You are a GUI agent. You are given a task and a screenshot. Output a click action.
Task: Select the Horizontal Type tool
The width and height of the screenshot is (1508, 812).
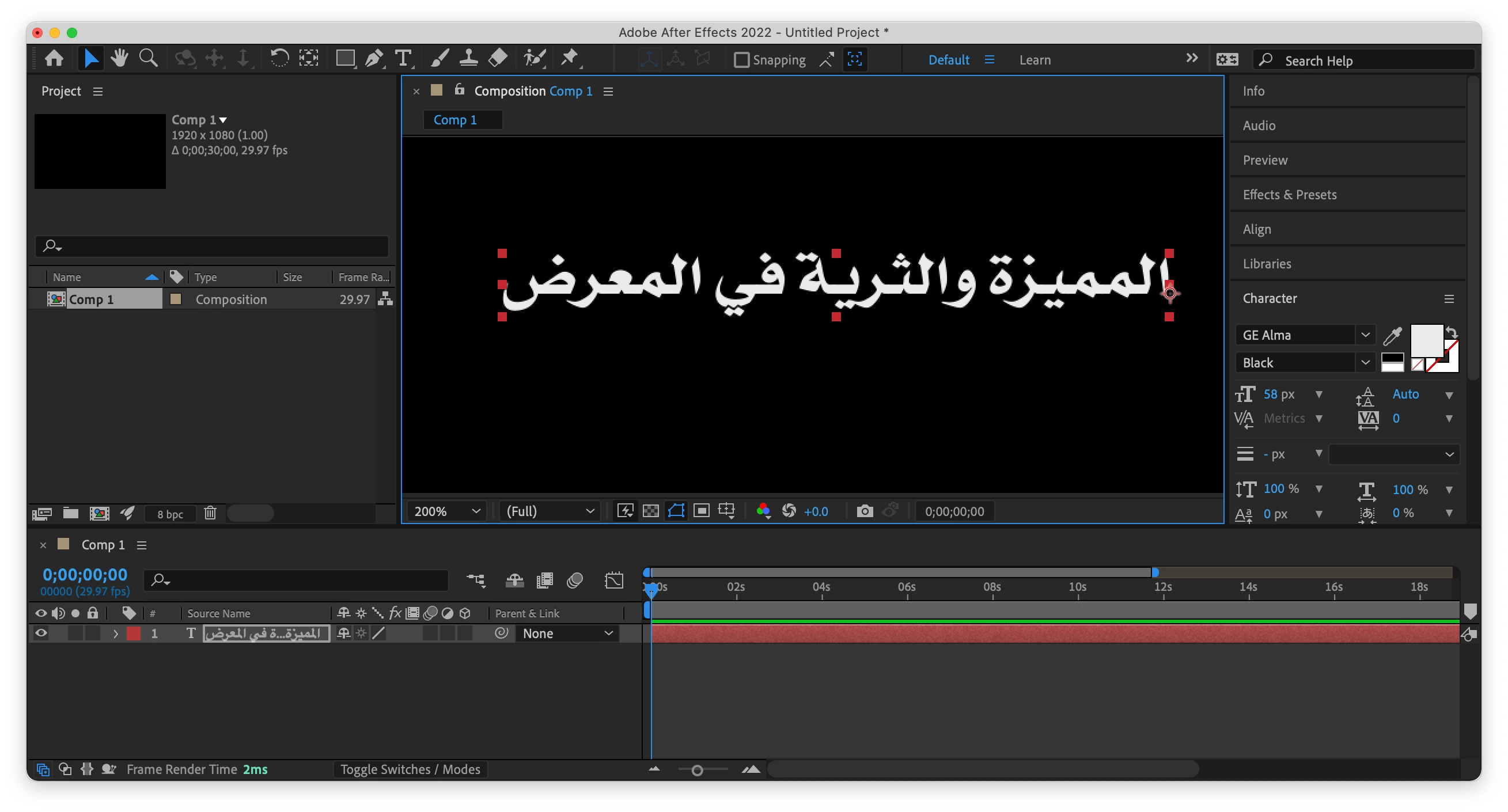pos(403,59)
